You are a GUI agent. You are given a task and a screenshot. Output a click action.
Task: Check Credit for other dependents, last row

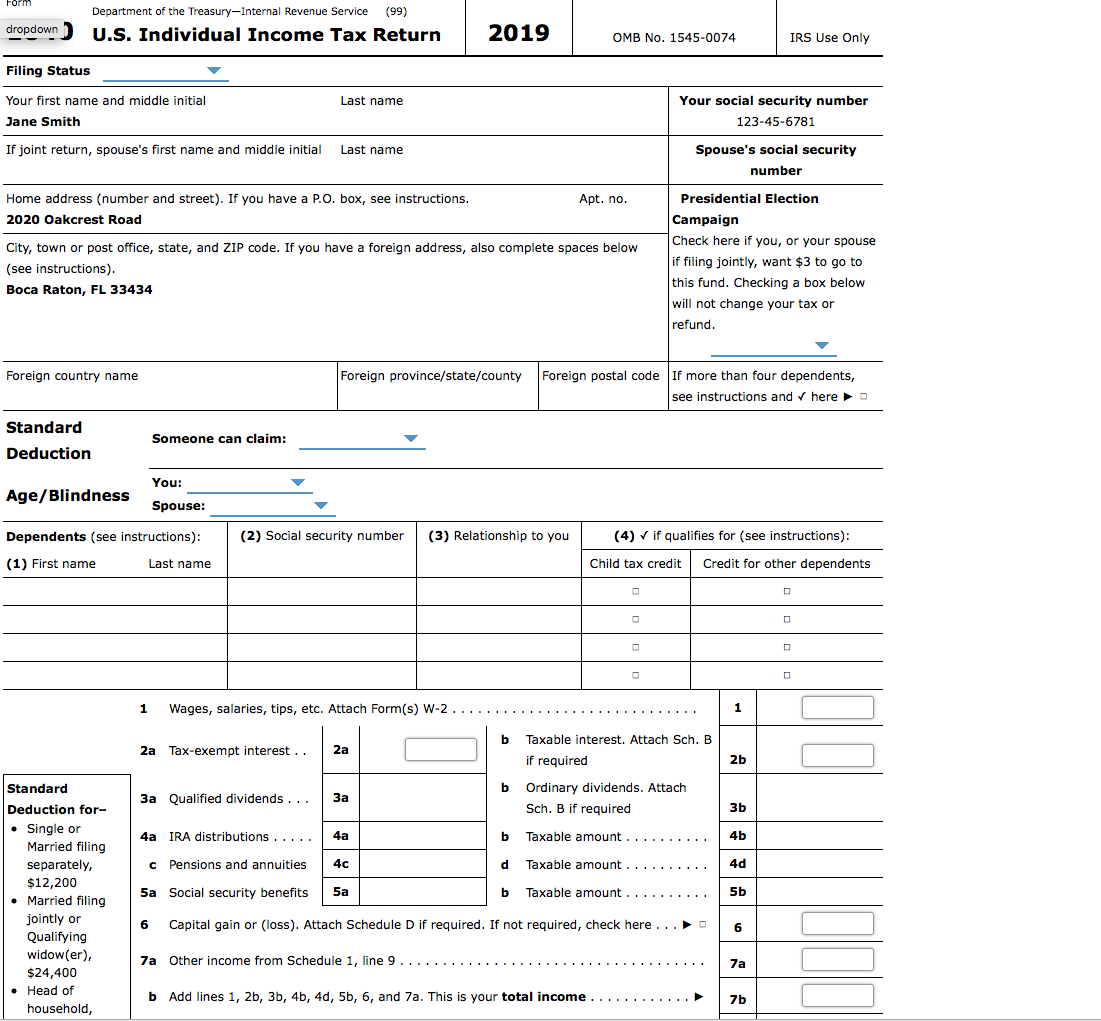(x=786, y=674)
